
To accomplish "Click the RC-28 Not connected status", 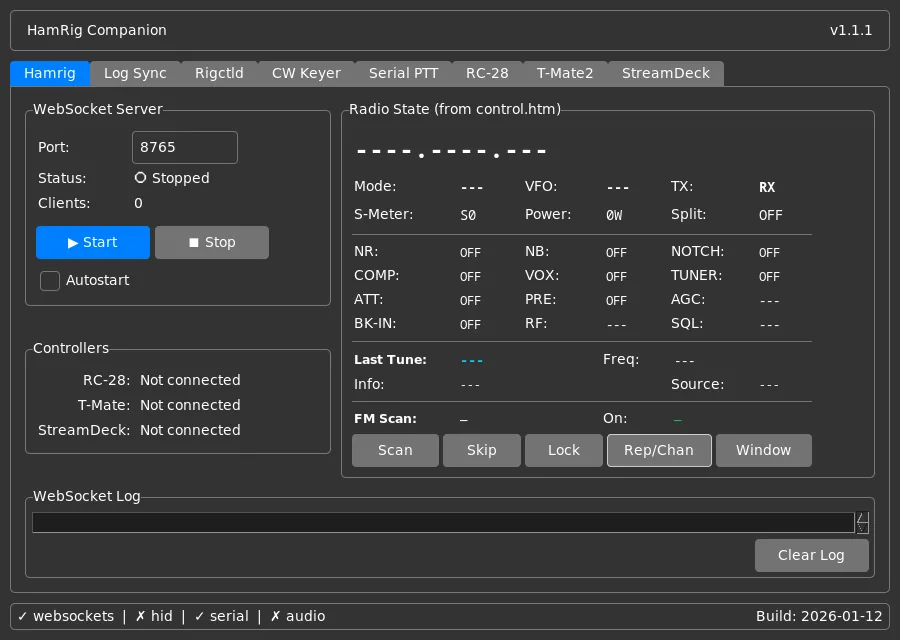I will point(190,380).
